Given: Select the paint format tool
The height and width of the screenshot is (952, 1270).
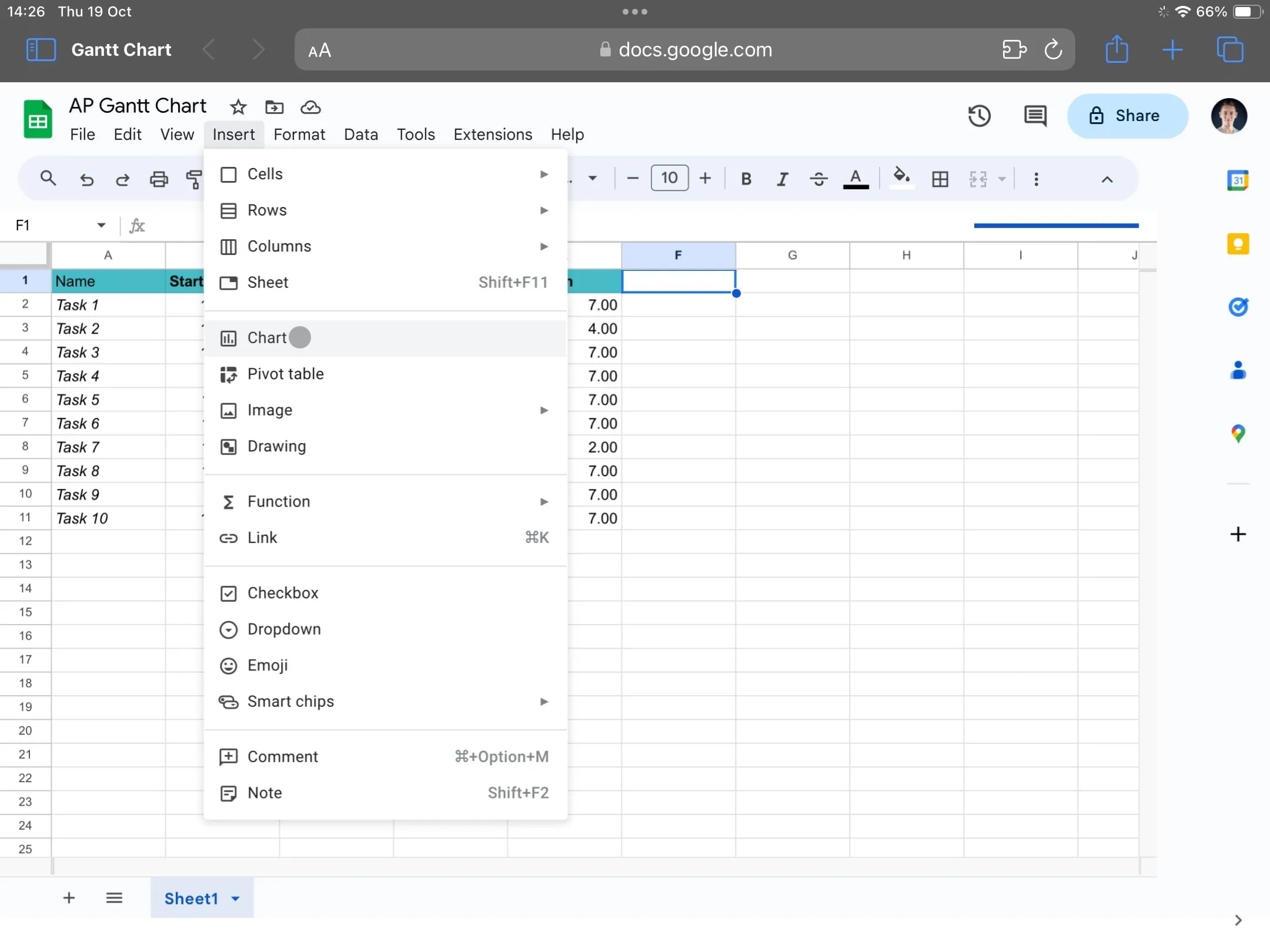Looking at the screenshot, I should coord(194,179).
